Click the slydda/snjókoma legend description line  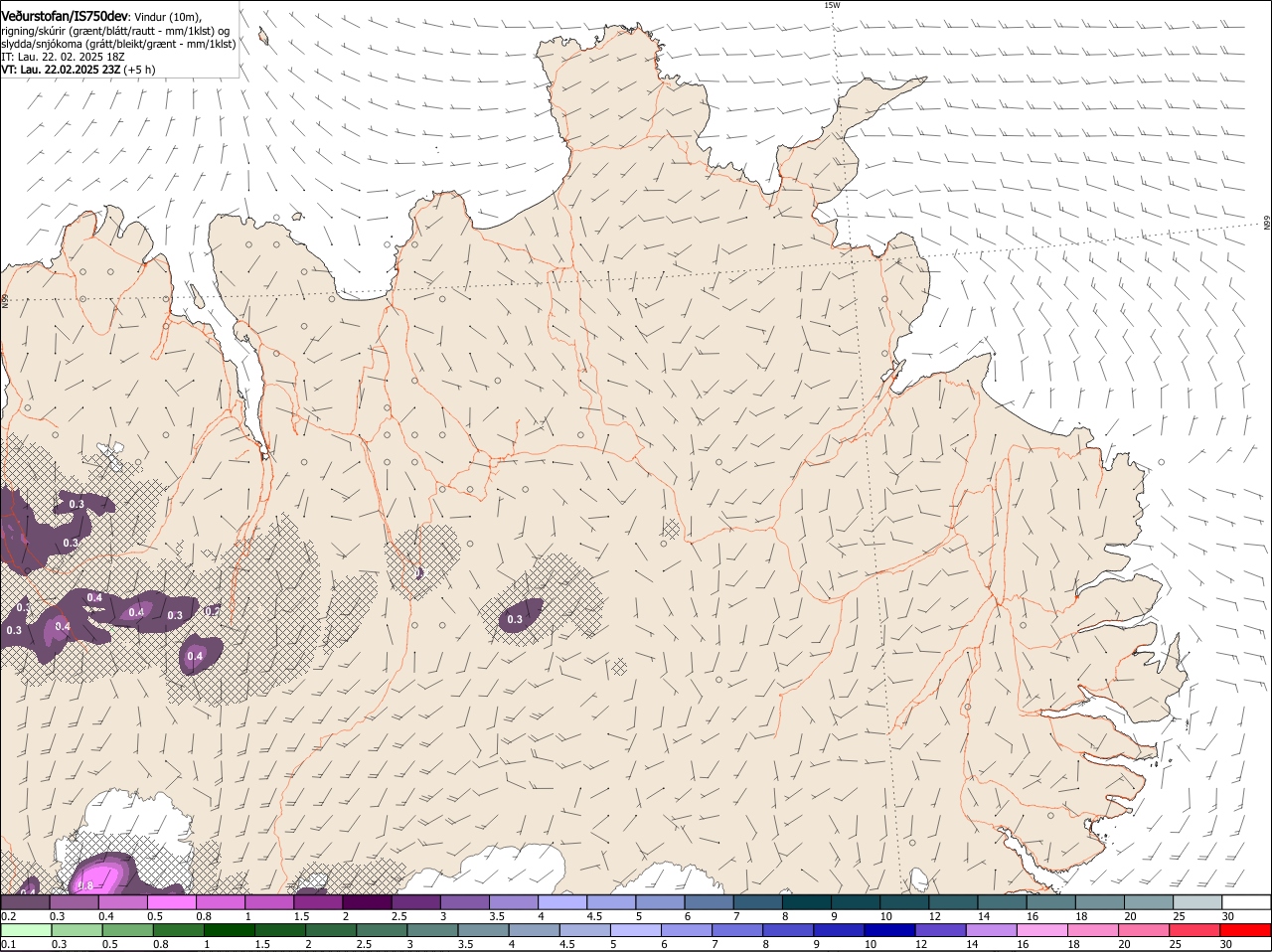(x=118, y=44)
